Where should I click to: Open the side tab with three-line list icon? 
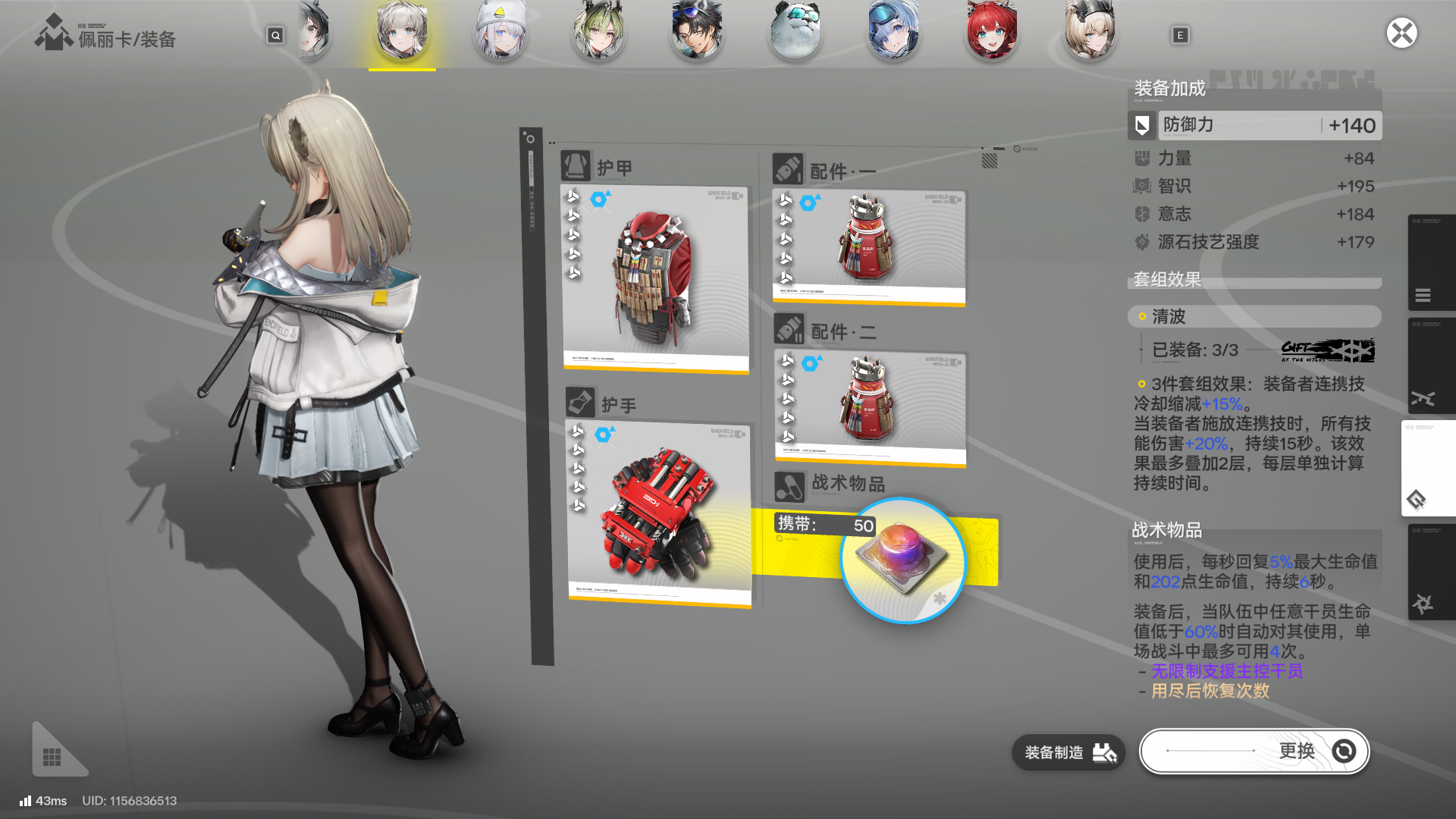pos(1432,263)
